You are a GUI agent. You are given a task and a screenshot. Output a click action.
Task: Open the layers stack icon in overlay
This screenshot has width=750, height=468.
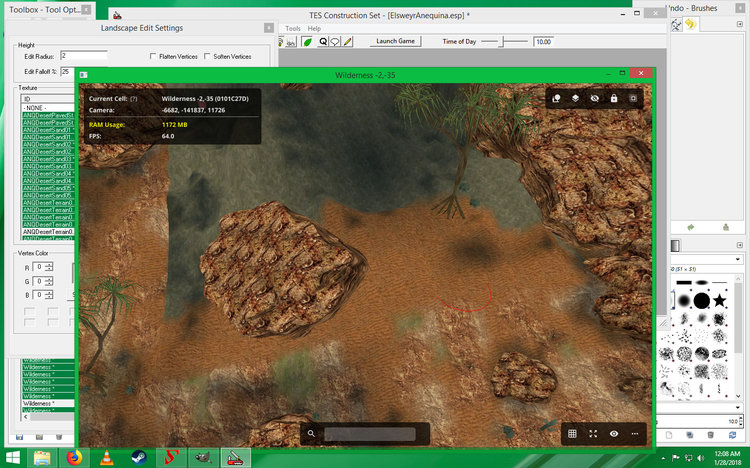tap(575, 98)
